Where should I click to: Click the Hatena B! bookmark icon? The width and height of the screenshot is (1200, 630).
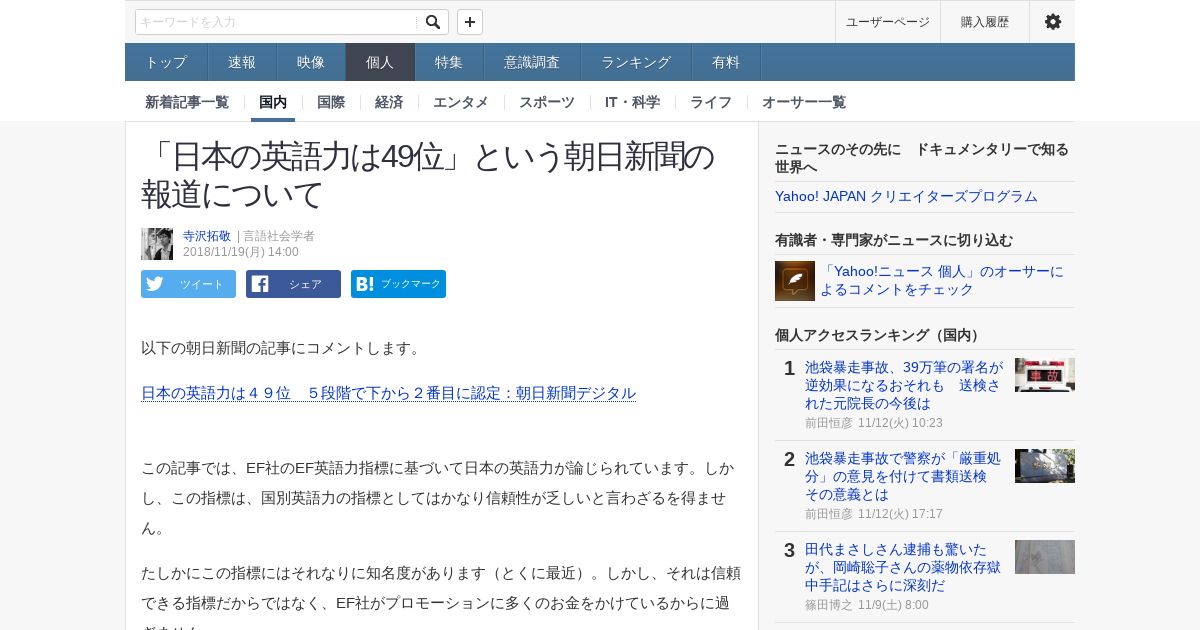365,284
